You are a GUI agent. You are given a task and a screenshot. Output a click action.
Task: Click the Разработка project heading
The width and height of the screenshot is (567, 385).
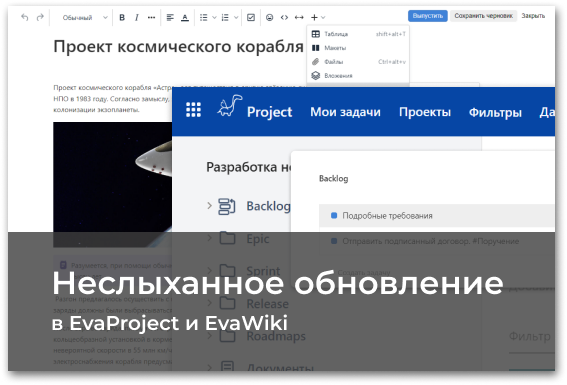[248, 167]
